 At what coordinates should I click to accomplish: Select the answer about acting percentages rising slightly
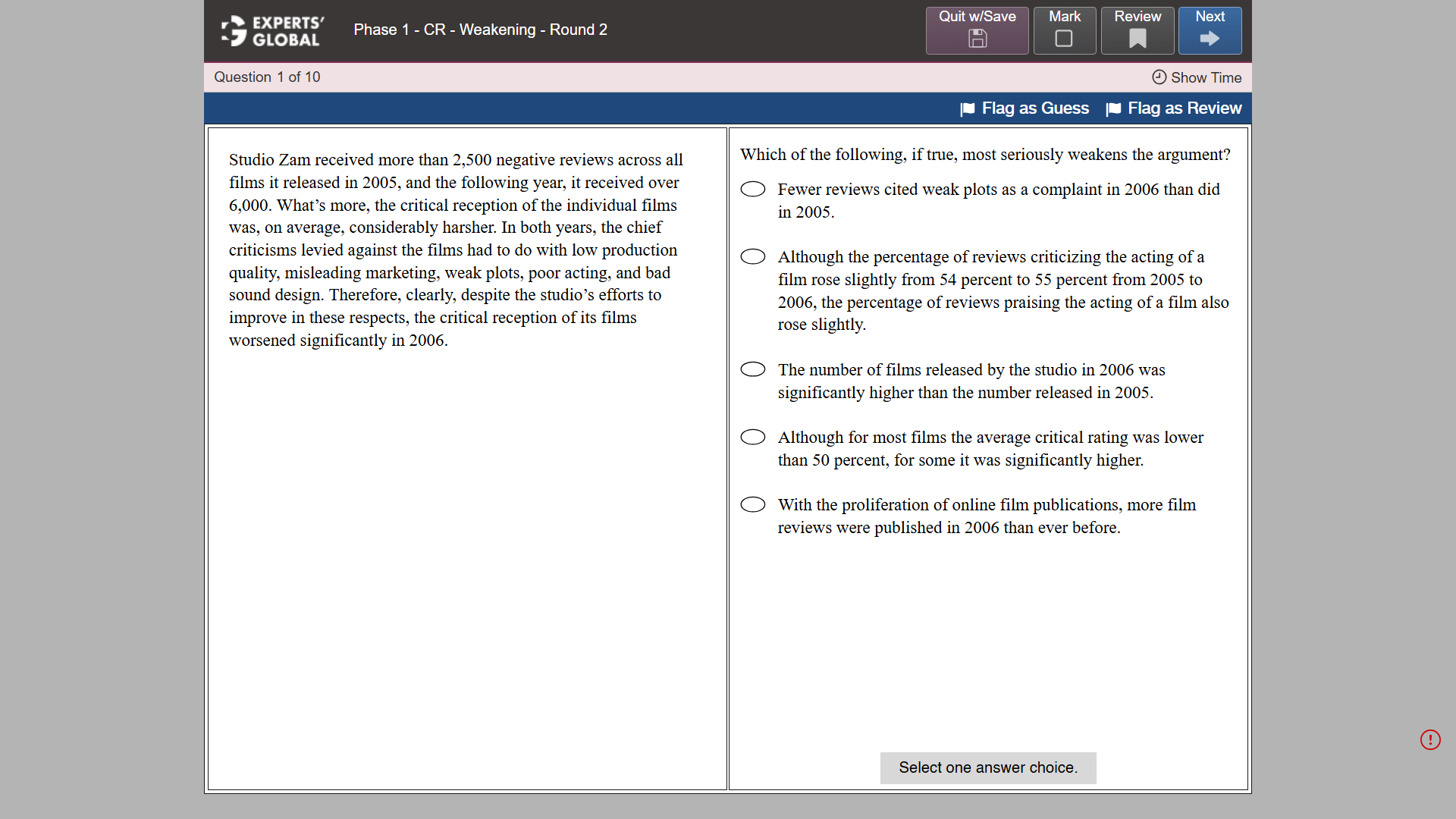[753, 256]
